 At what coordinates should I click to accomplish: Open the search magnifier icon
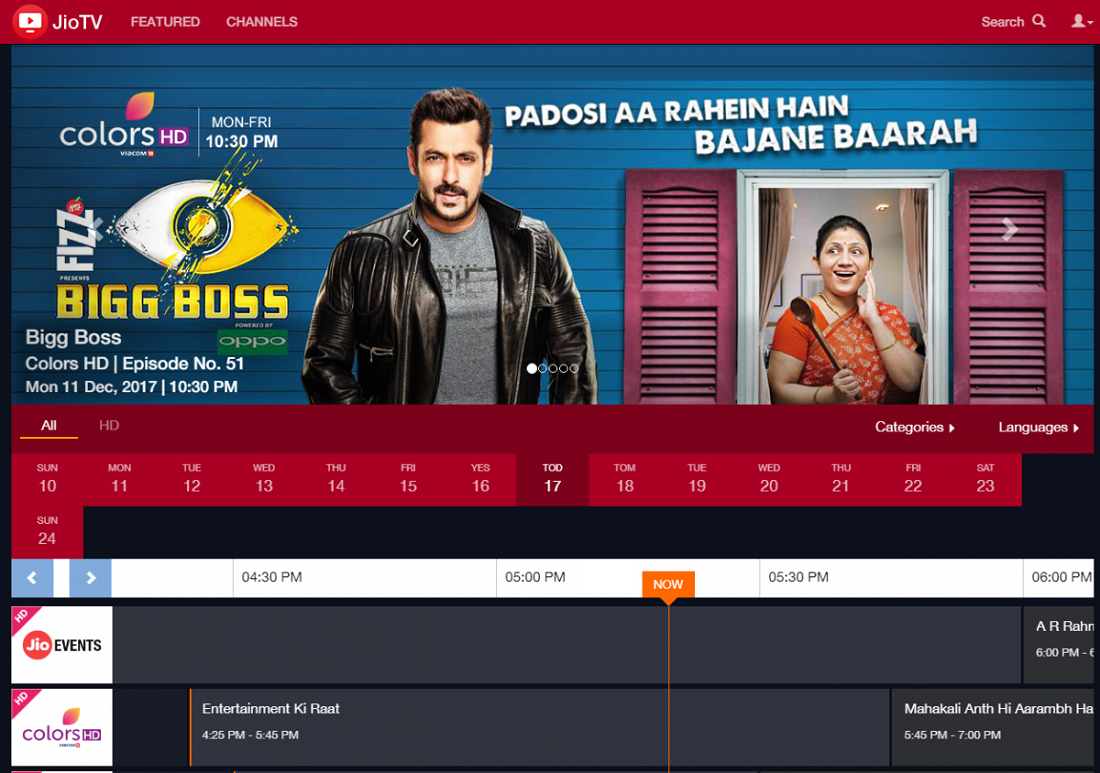point(1039,21)
